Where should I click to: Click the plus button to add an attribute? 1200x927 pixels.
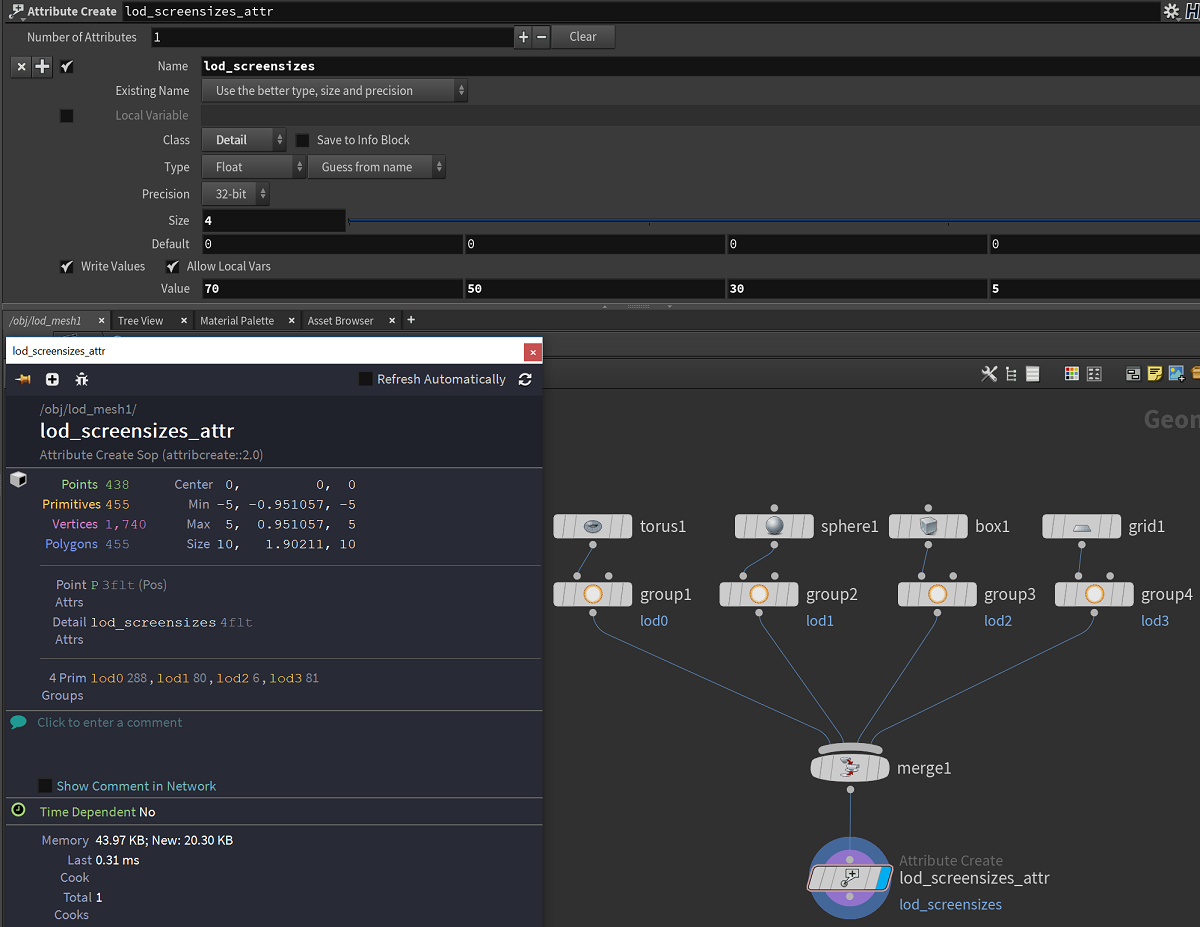pyautogui.click(x=523, y=37)
